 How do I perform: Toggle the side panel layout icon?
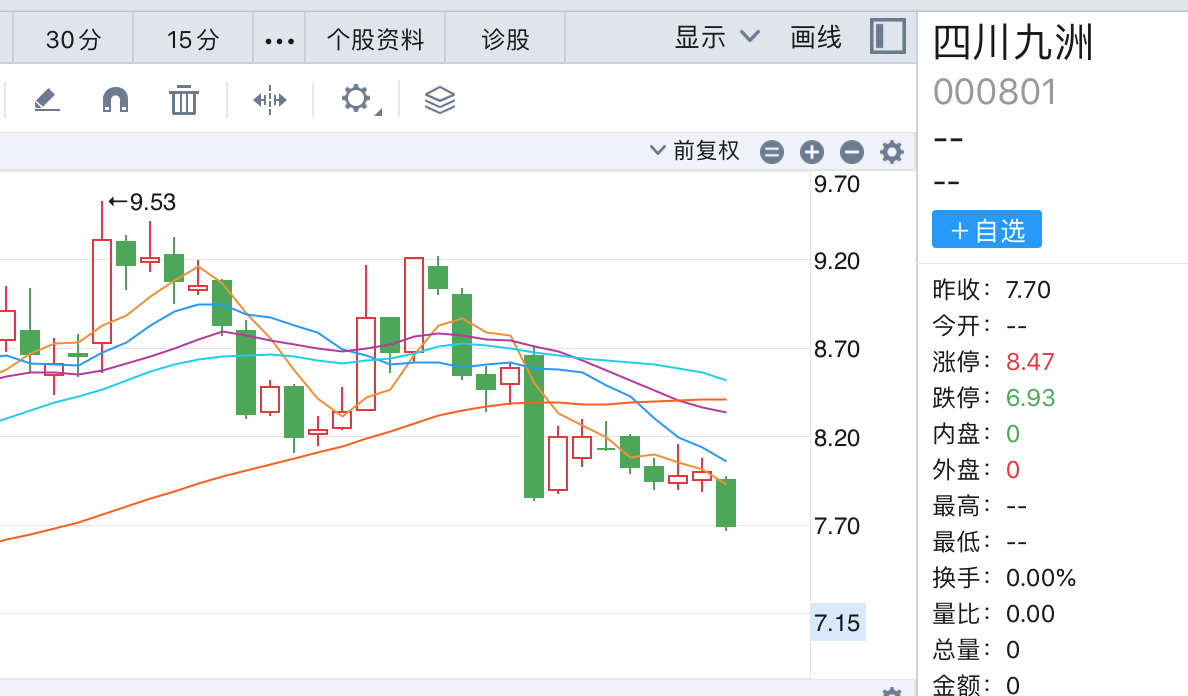[888, 36]
